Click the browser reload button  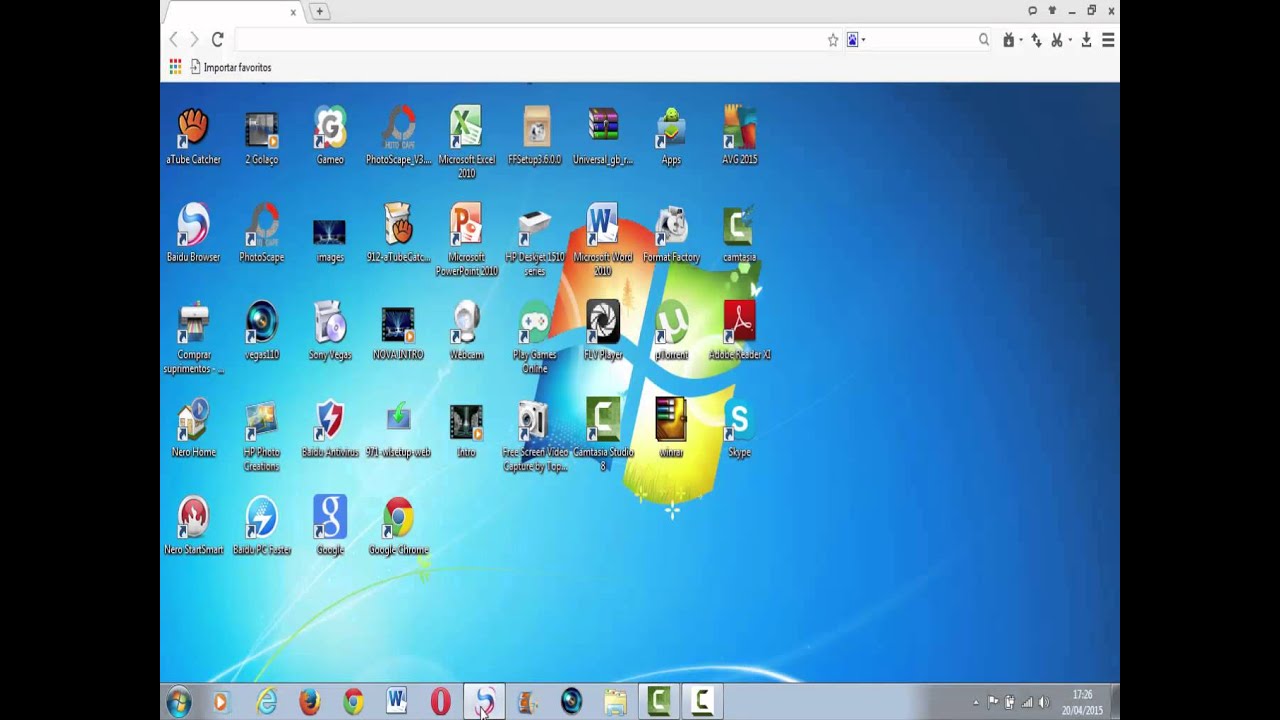click(x=217, y=40)
